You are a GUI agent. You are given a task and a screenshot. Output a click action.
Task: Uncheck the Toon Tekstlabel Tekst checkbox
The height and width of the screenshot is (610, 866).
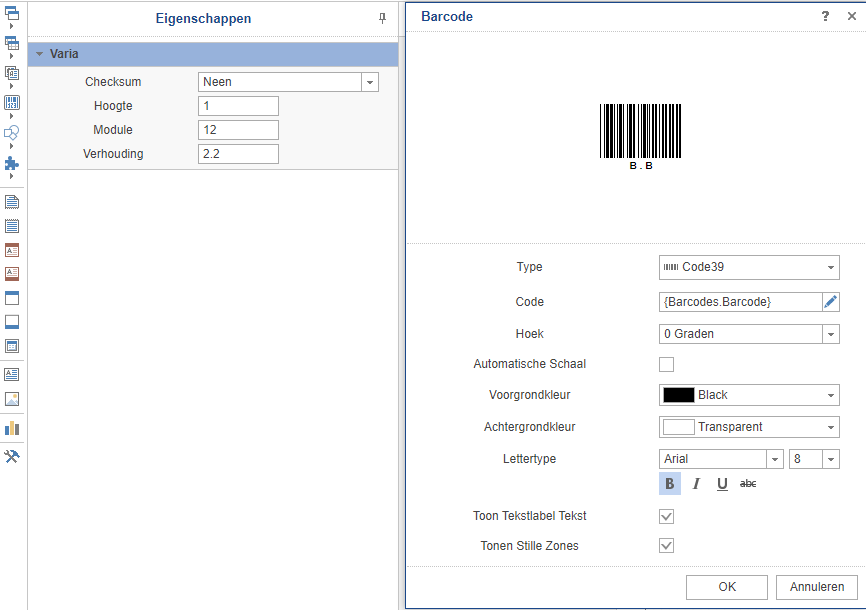667,516
